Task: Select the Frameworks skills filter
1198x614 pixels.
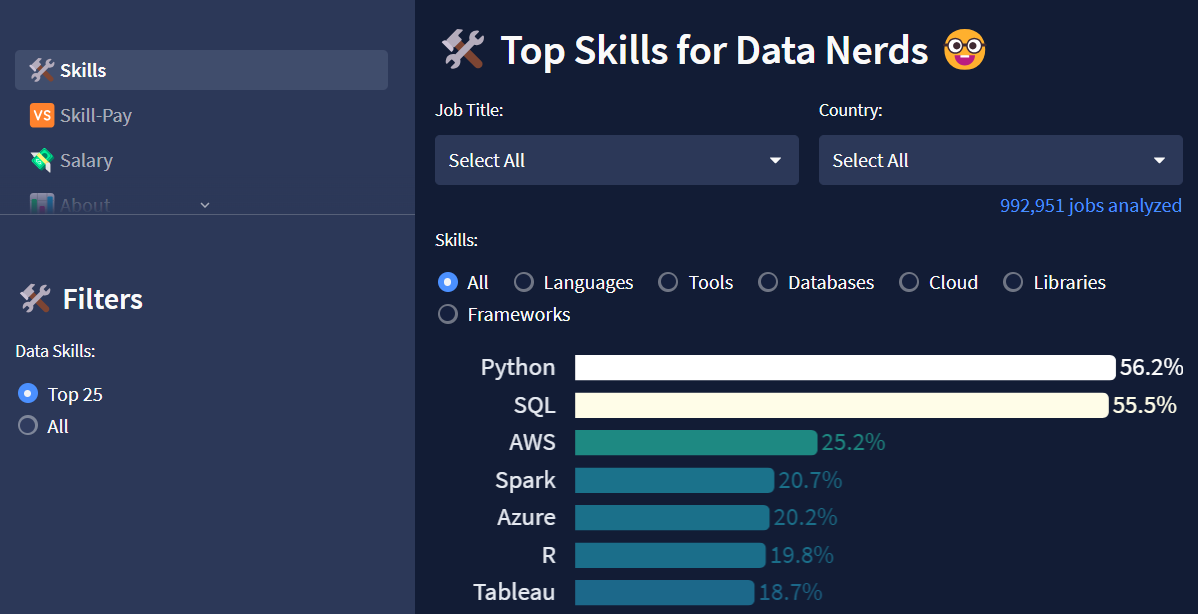Action: coord(448,315)
